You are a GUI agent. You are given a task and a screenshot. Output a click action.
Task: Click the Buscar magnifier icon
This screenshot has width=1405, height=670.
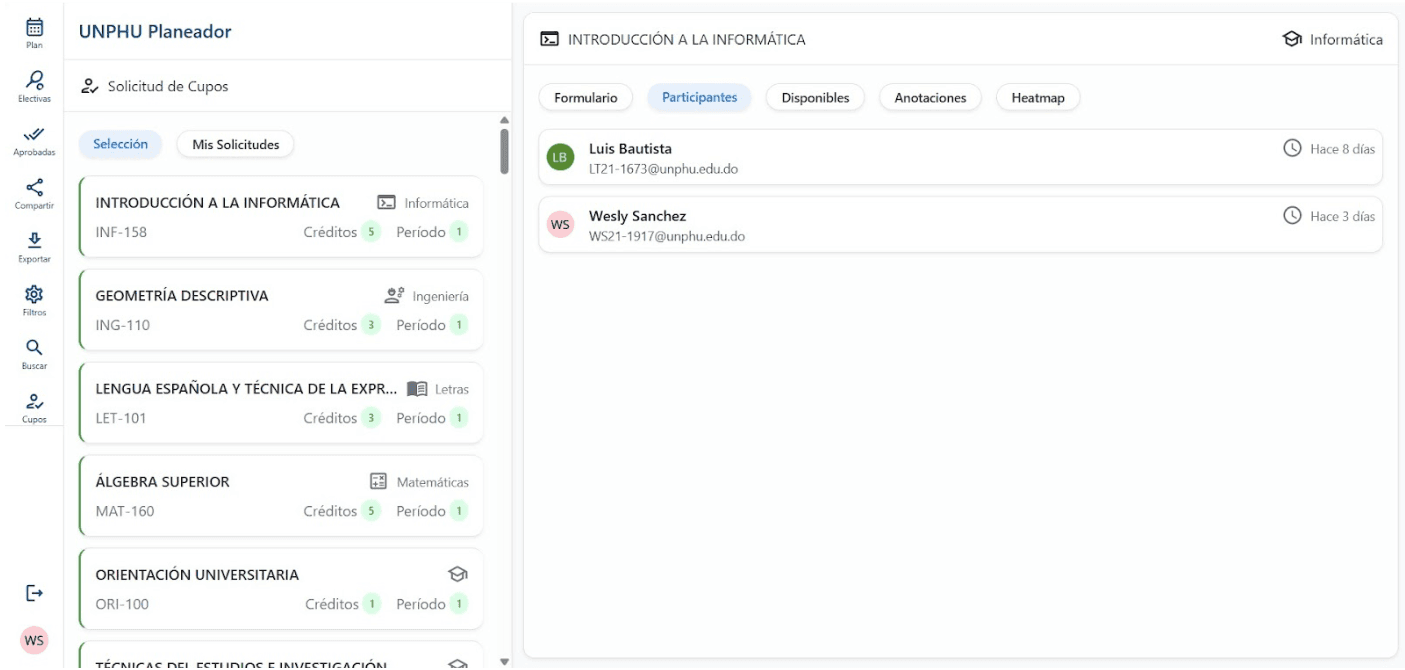click(34, 347)
